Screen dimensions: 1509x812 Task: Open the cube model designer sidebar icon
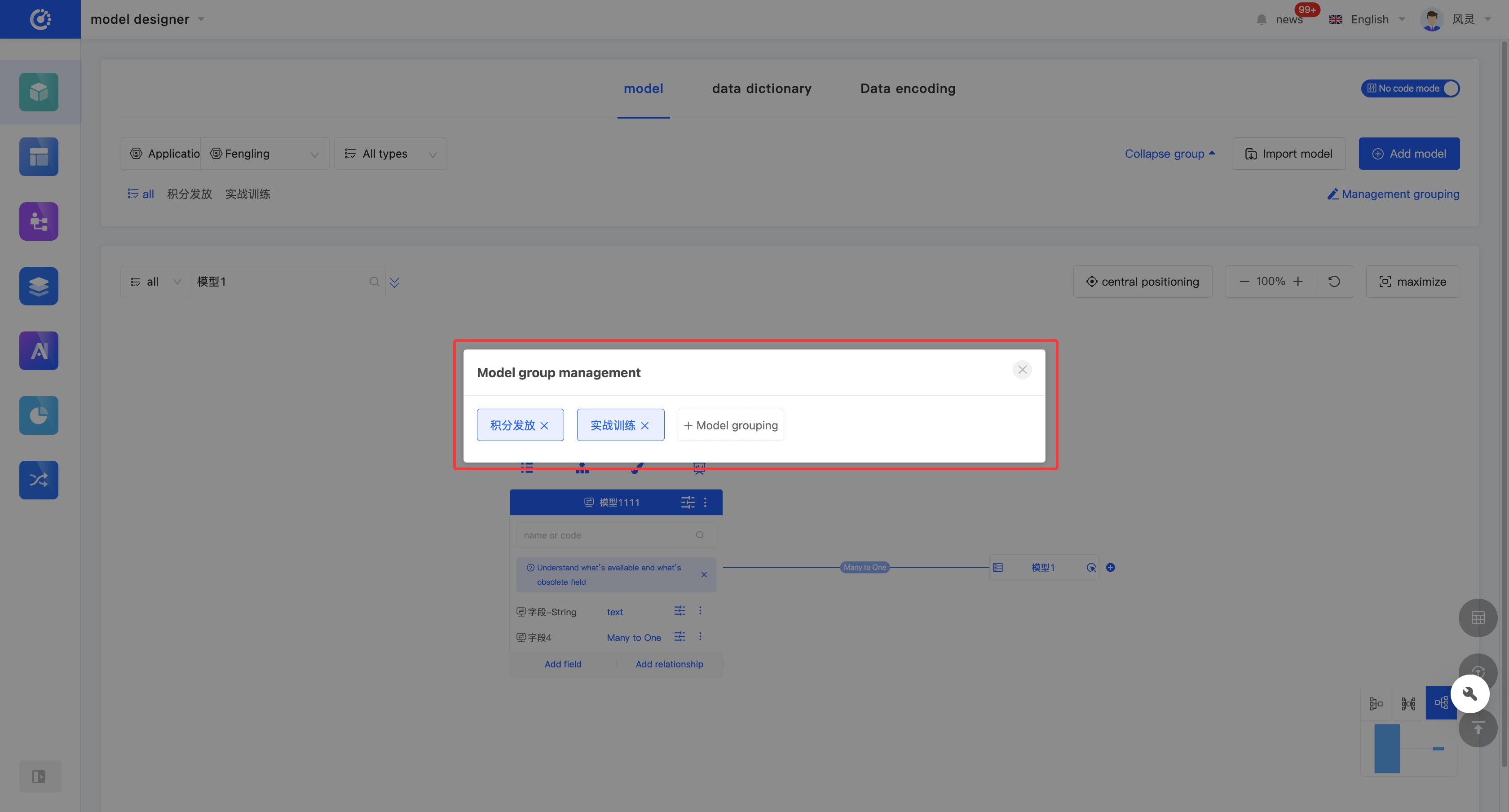tap(39, 92)
